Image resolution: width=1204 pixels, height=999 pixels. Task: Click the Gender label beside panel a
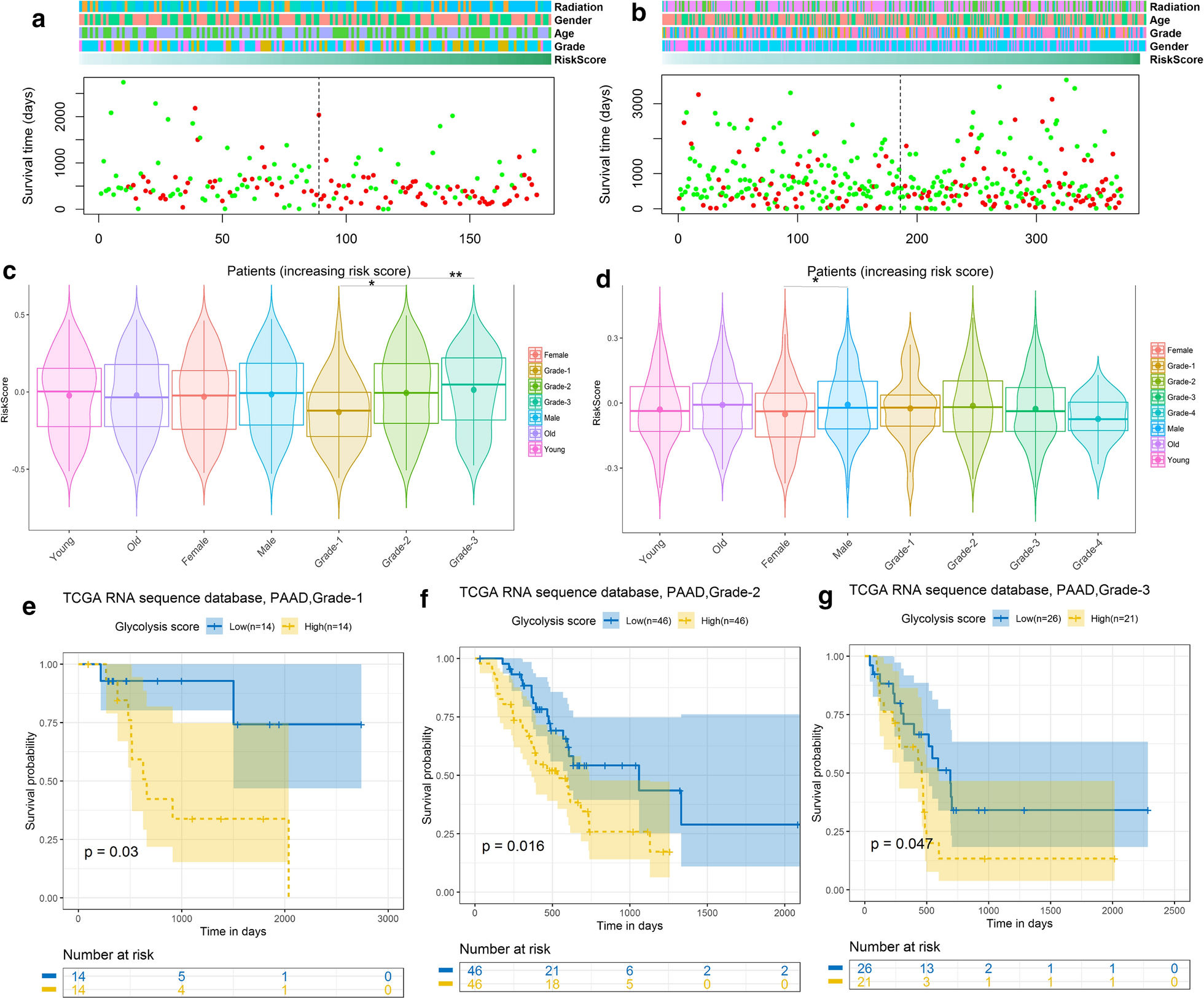coord(573,20)
